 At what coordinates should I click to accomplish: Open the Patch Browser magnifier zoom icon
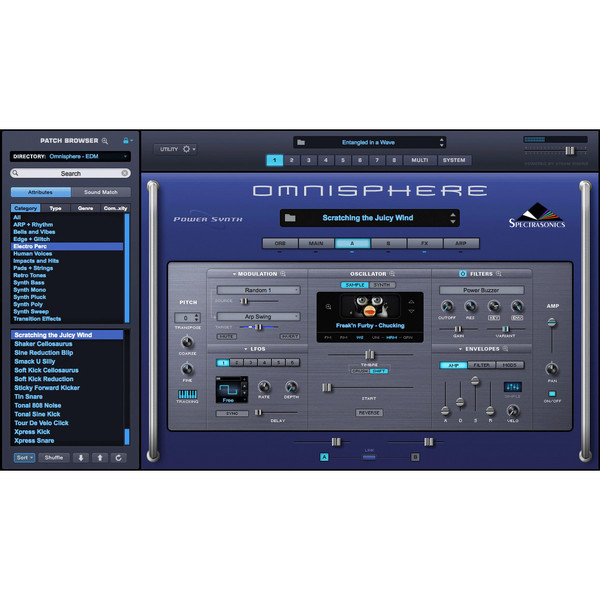(105, 141)
